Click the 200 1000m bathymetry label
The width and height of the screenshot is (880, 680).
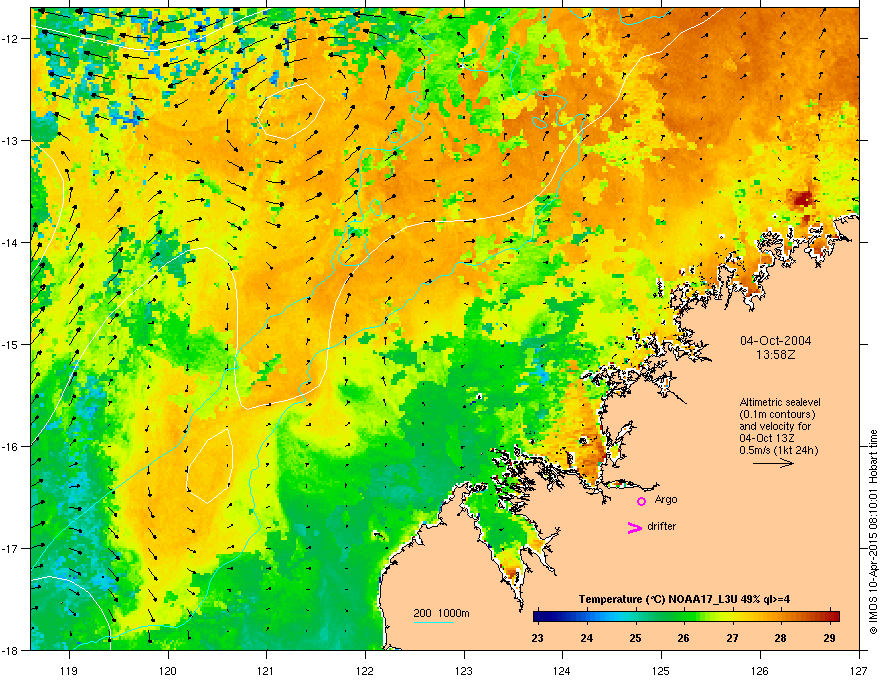(441, 613)
